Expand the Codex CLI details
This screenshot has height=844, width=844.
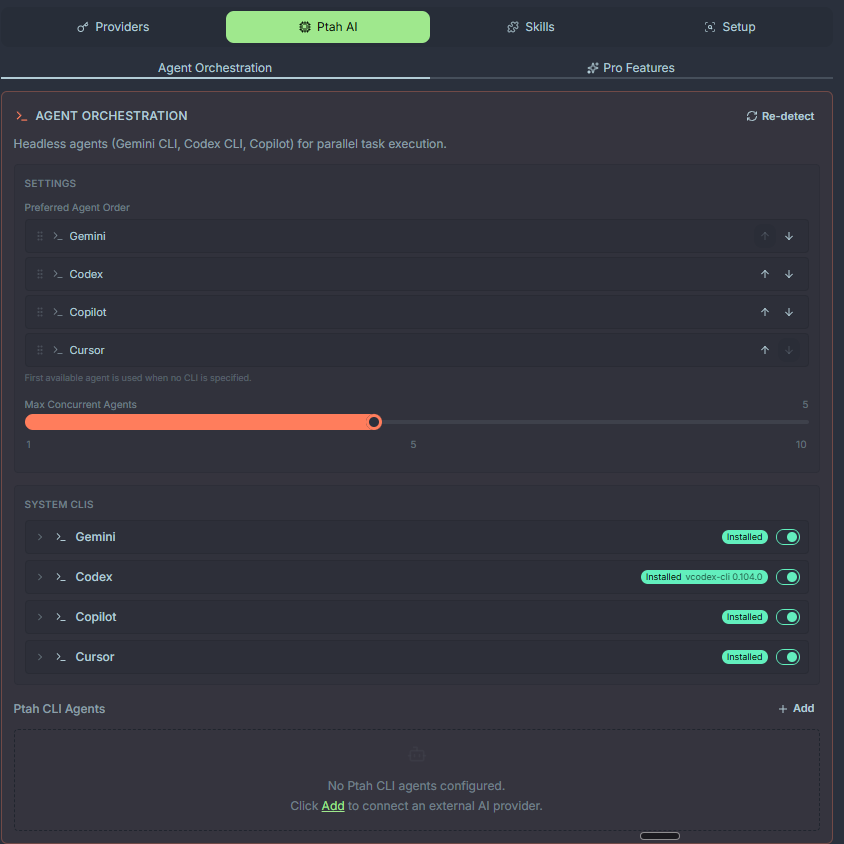click(40, 576)
